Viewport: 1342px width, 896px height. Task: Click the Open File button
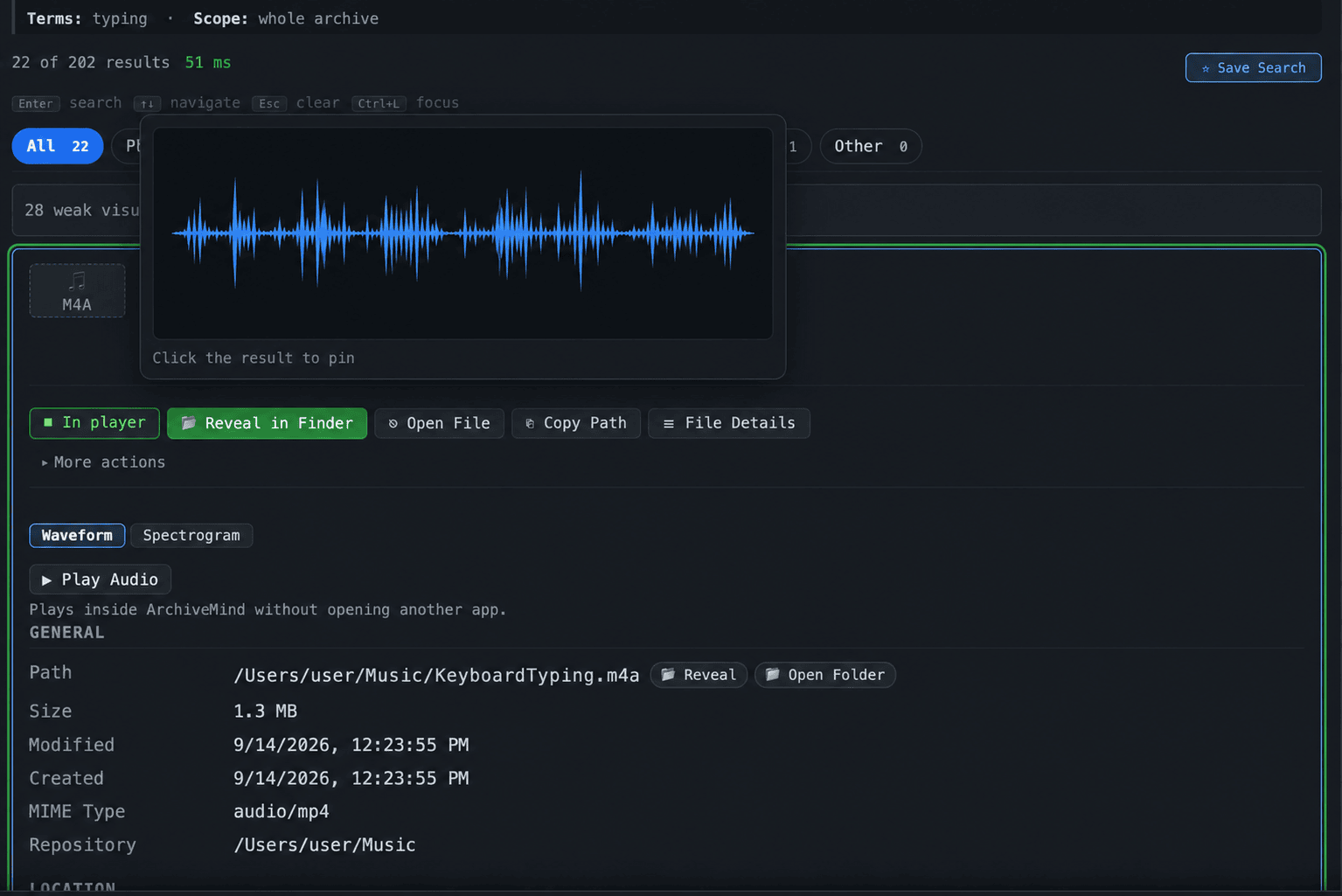(x=439, y=423)
